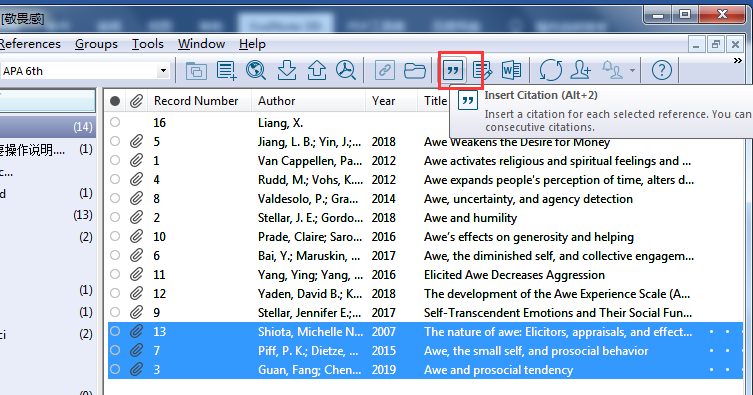This screenshot has height=395, width=753.
Task: Select the group with count (13)
Action: coord(48,215)
